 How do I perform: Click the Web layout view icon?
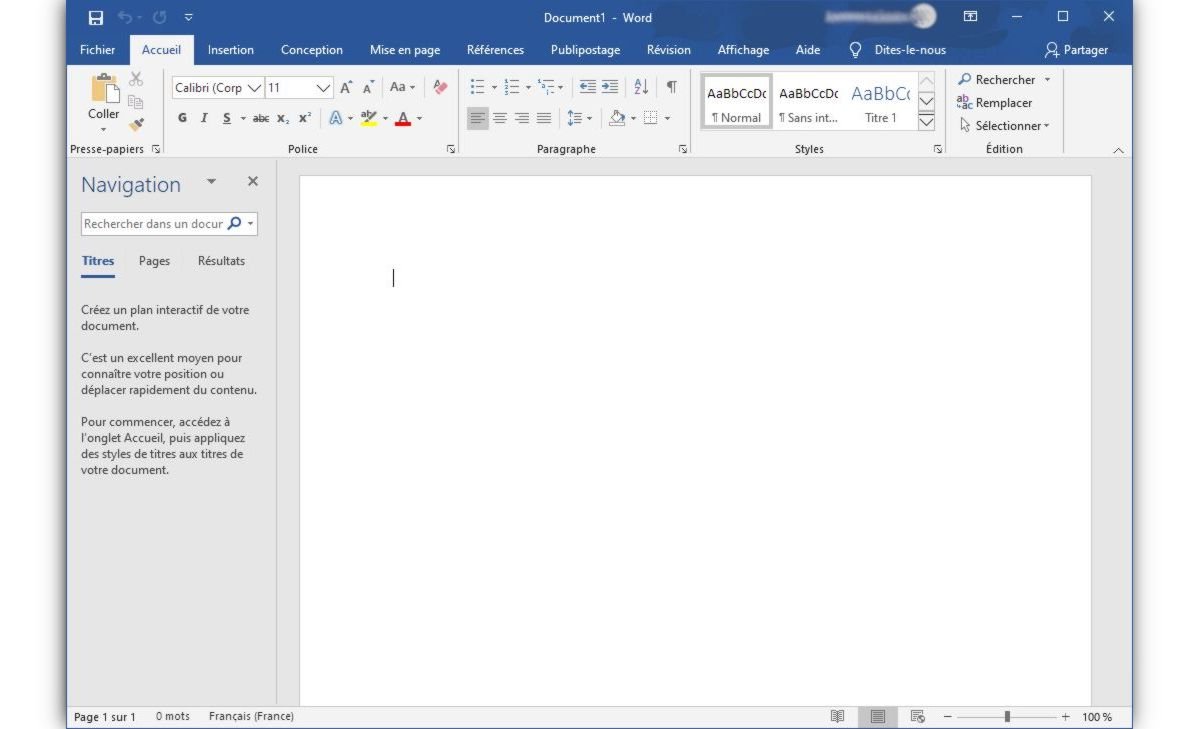tap(917, 716)
